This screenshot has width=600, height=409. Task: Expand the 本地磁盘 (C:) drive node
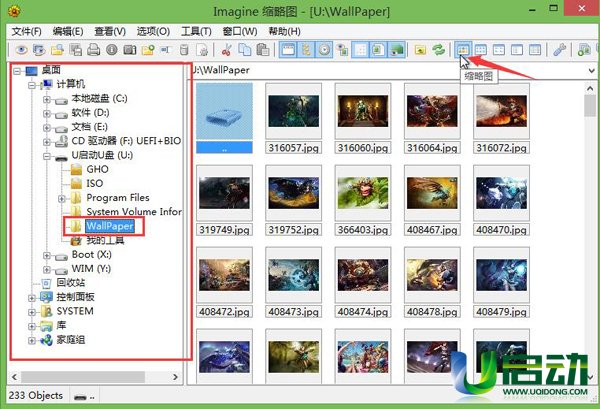(47, 99)
